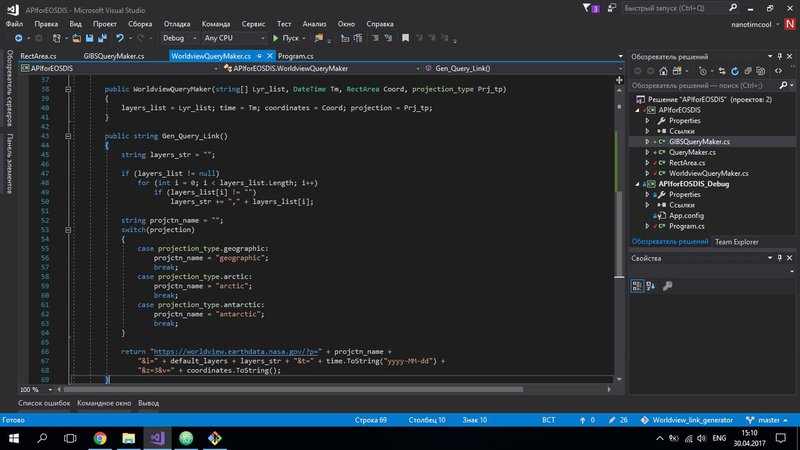This screenshot has width=800, height=450.
Task: Click Chrome icon in Windows taskbar
Action: point(100,438)
